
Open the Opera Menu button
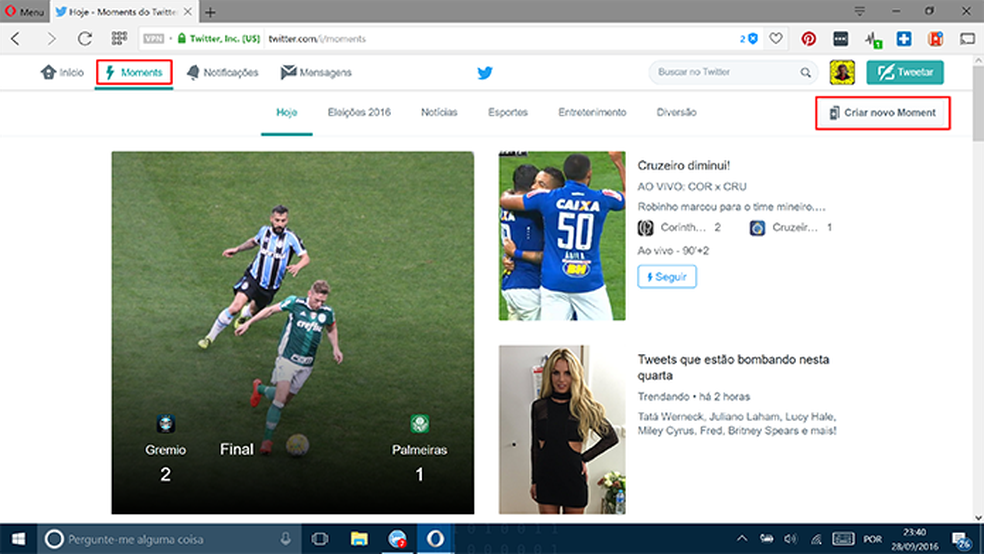[x=24, y=11]
